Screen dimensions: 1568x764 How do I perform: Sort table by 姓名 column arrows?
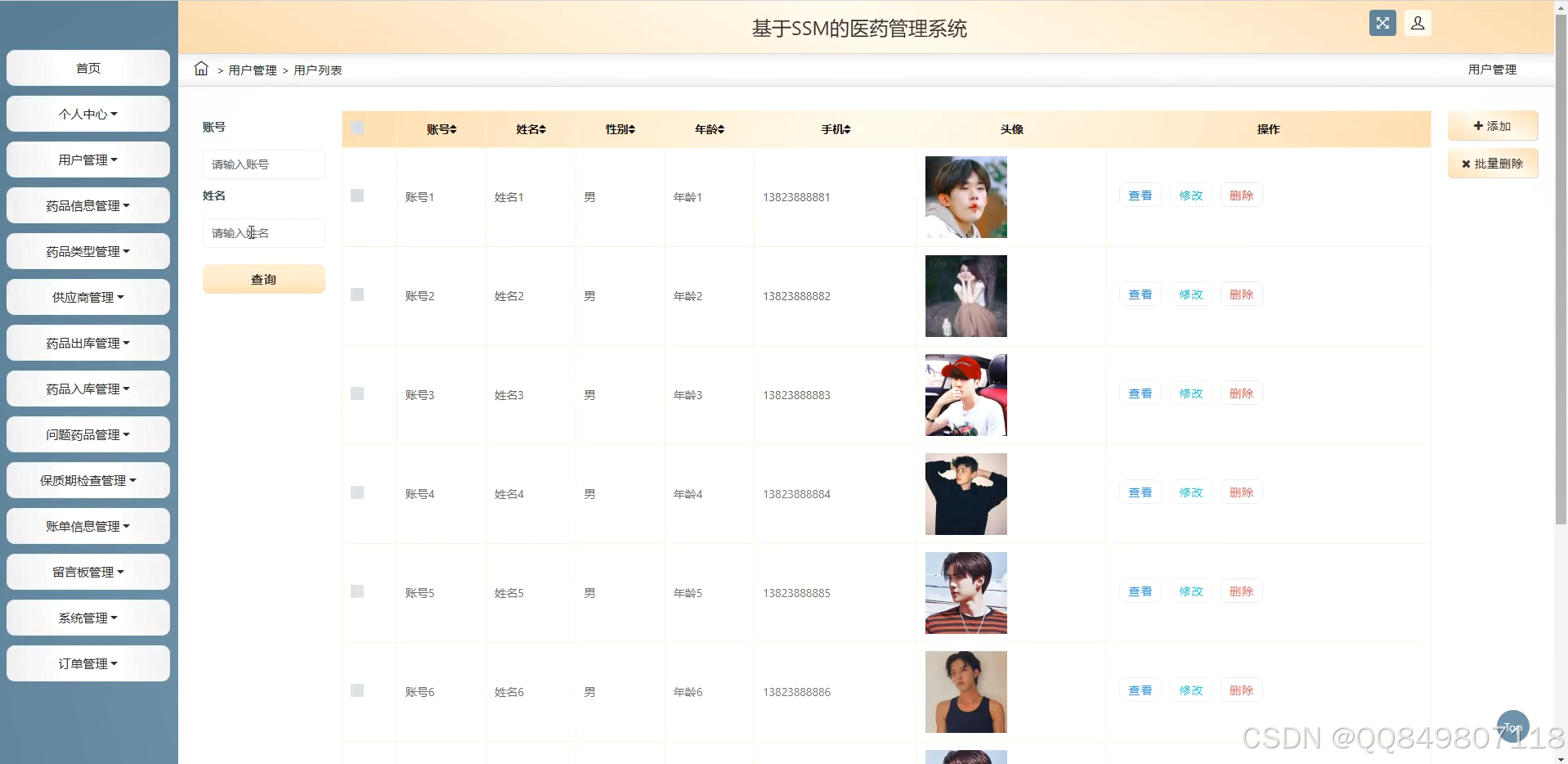coord(543,129)
